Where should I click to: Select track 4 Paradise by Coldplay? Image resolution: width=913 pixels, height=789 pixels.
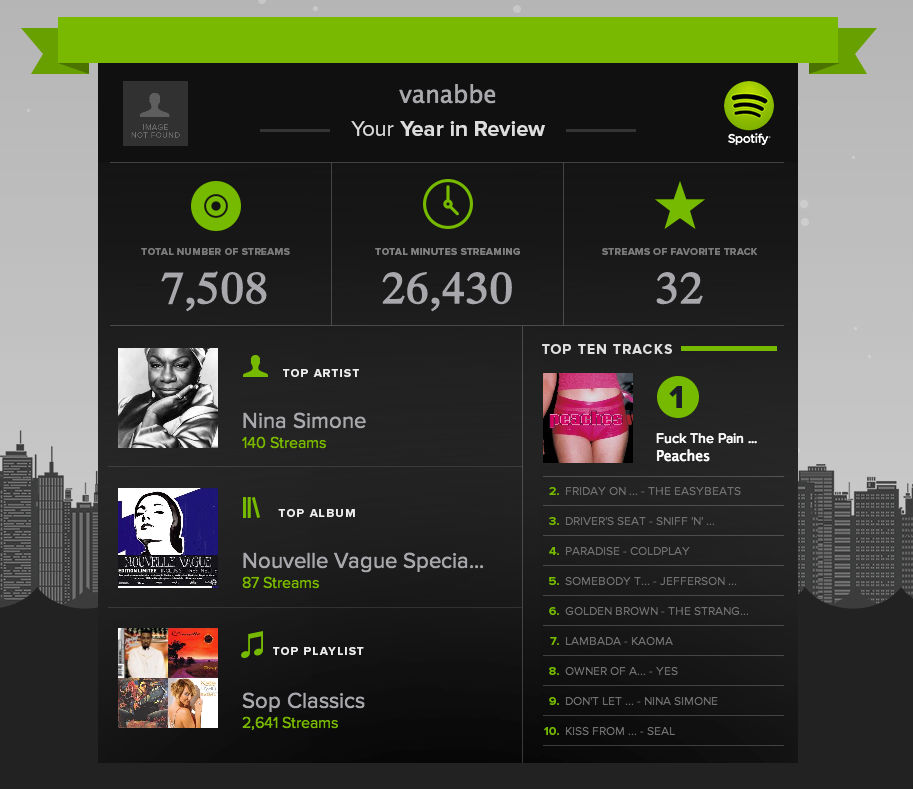[x=663, y=551]
